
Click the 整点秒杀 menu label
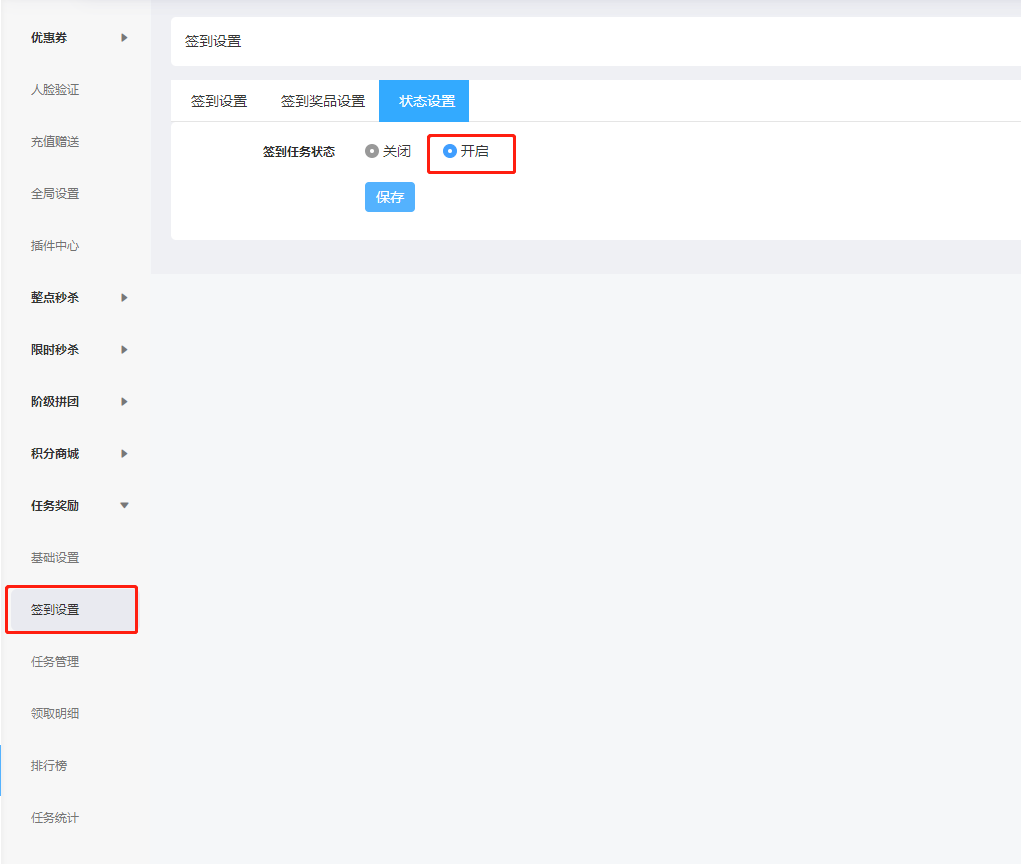click(x=55, y=298)
